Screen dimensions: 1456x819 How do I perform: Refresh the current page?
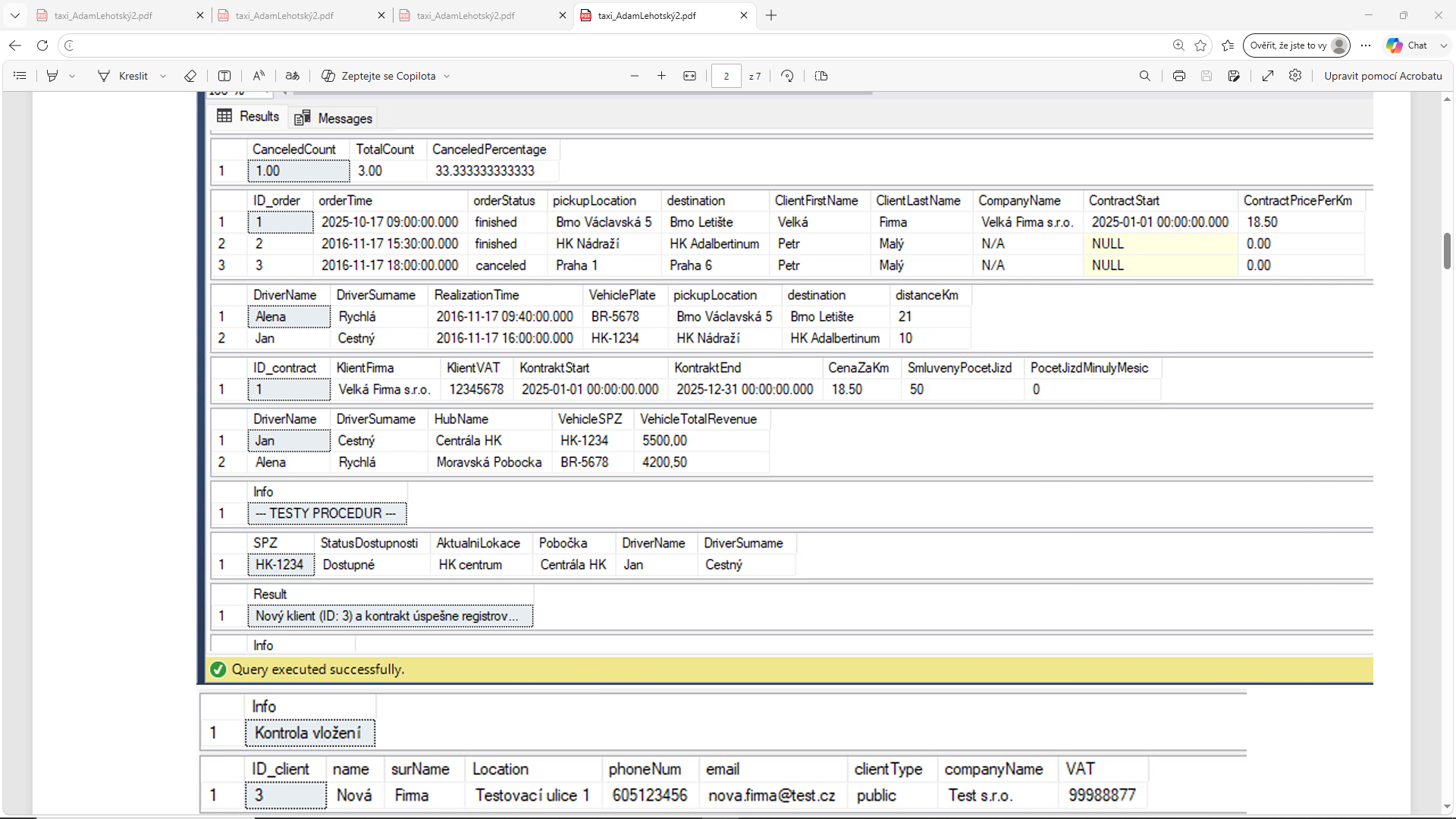42,45
